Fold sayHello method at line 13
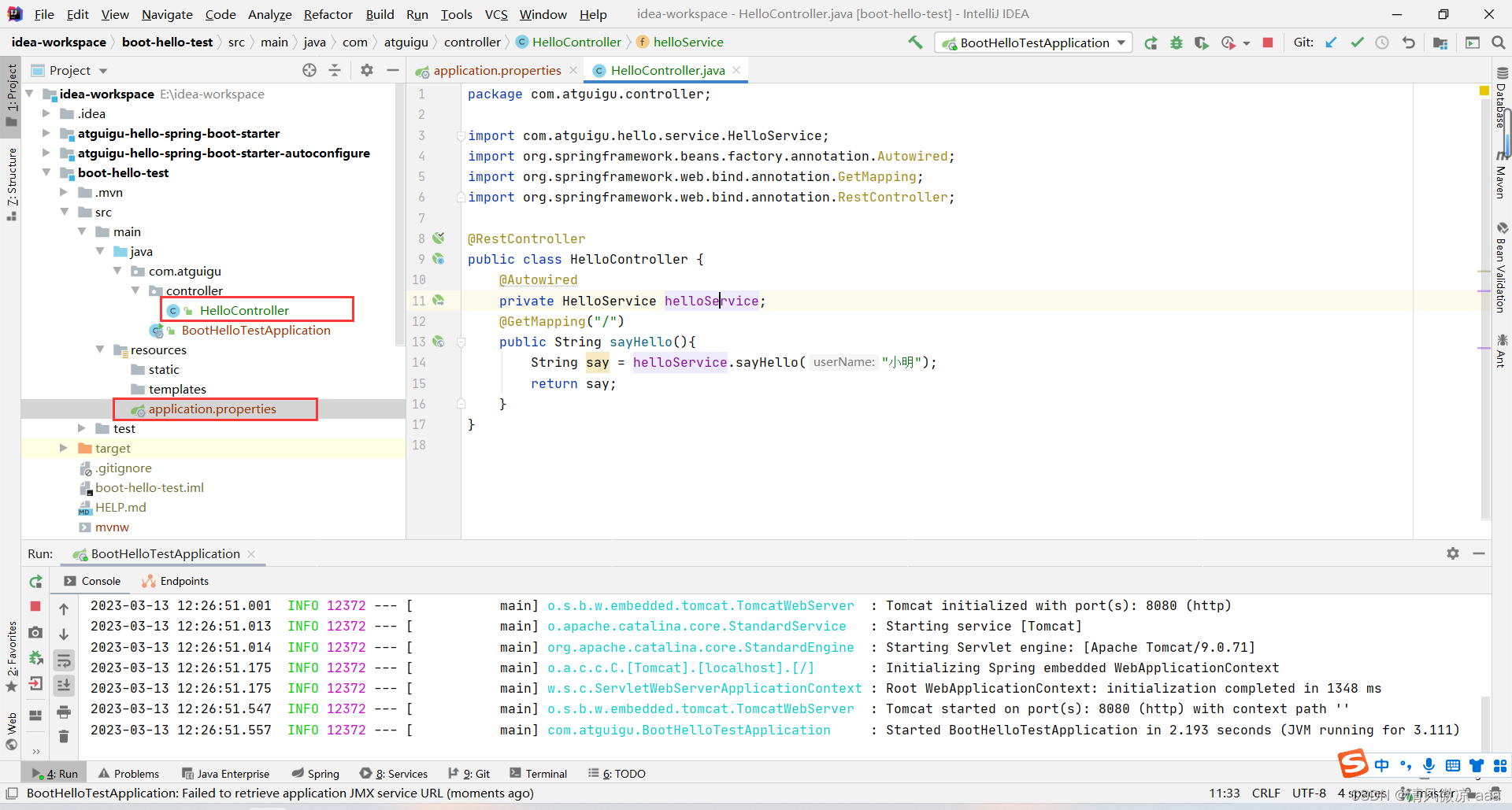The width and height of the screenshot is (1512, 810). coord(461,342)
